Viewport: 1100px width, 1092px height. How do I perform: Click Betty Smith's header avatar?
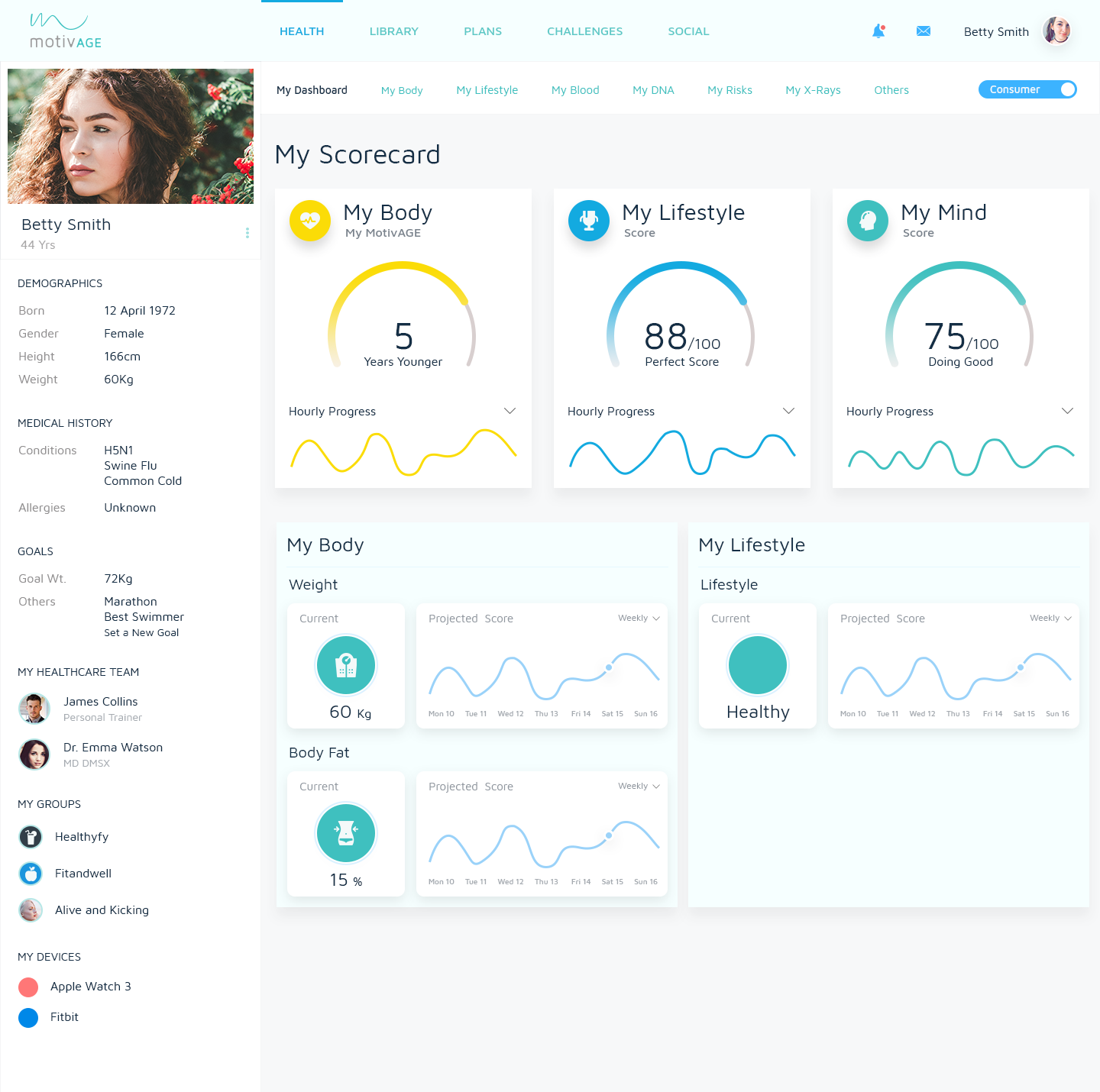click(1057, 31)
